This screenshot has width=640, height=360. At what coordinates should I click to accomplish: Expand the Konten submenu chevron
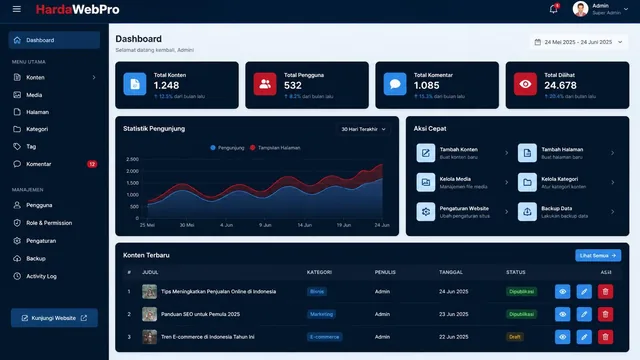94,77
